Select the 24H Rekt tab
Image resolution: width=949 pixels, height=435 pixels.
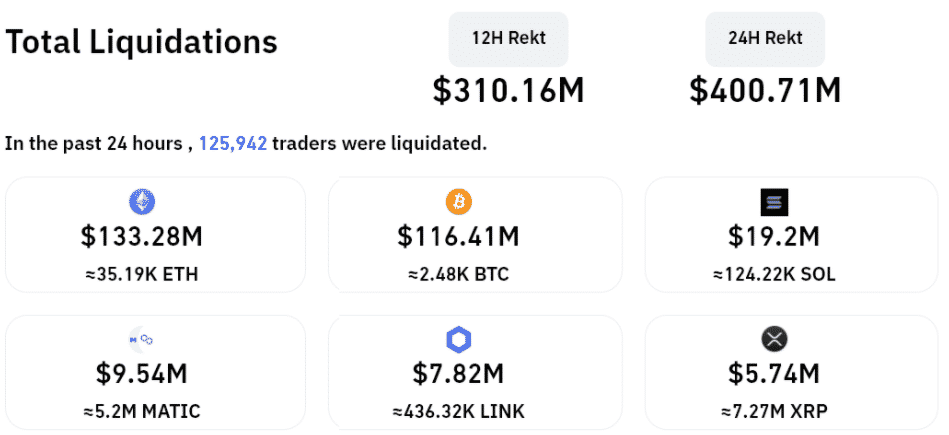[765, 39]
